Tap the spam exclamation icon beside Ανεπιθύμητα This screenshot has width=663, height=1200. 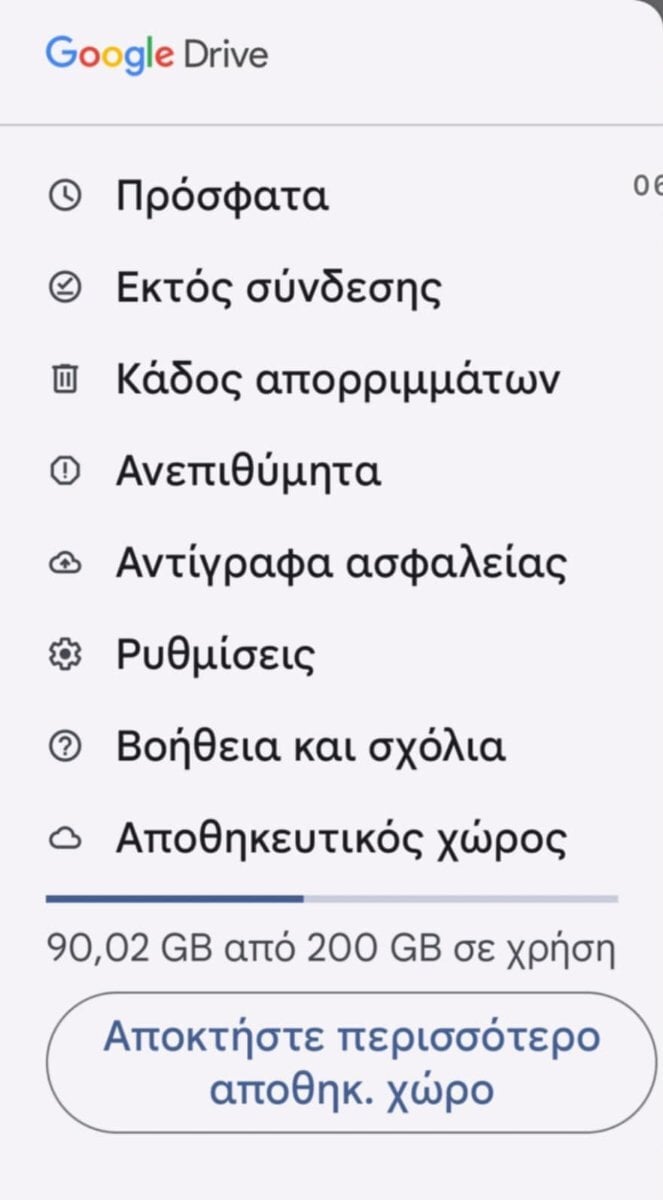coord(65,472)
